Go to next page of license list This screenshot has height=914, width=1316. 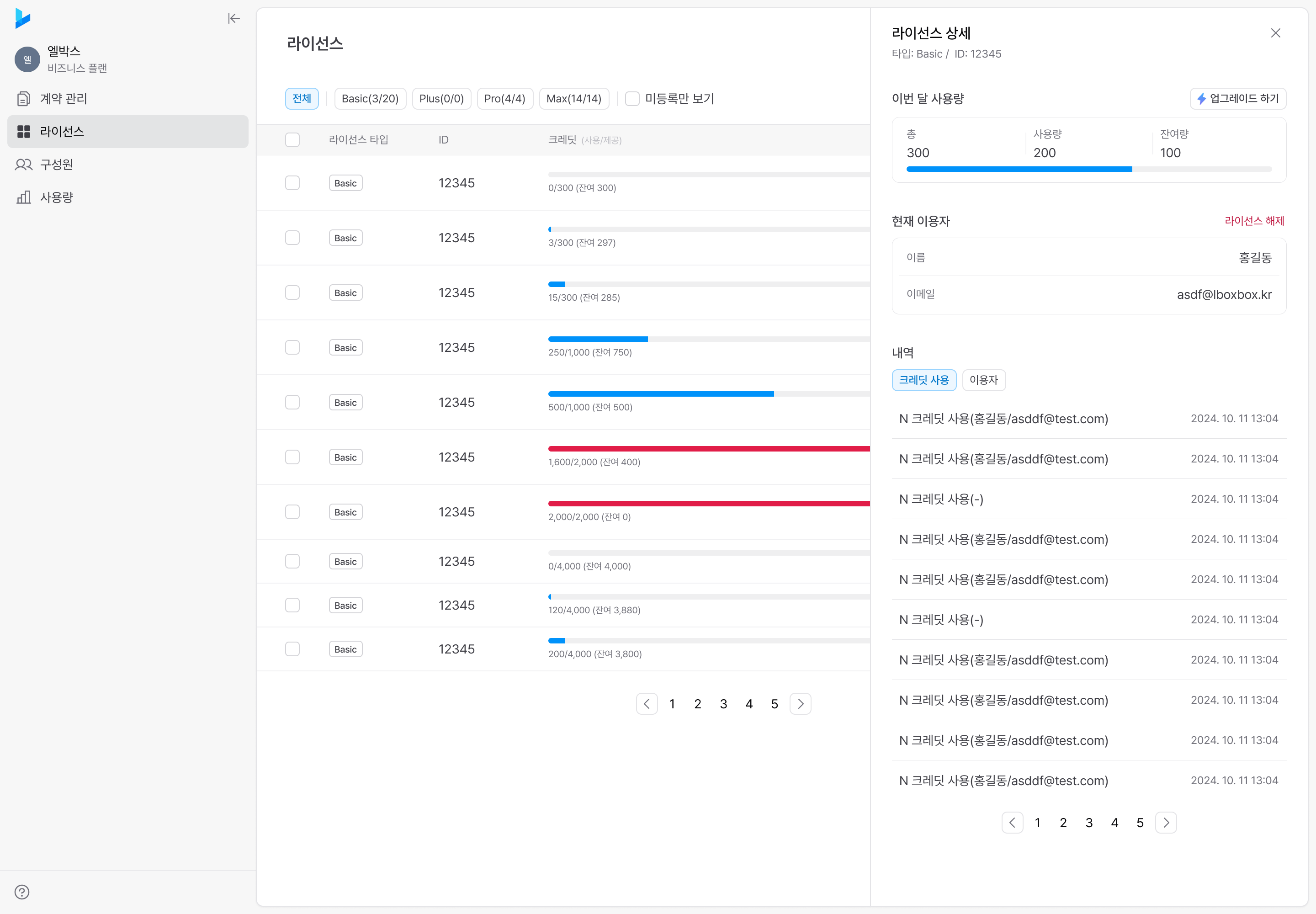tap(801, 703)
